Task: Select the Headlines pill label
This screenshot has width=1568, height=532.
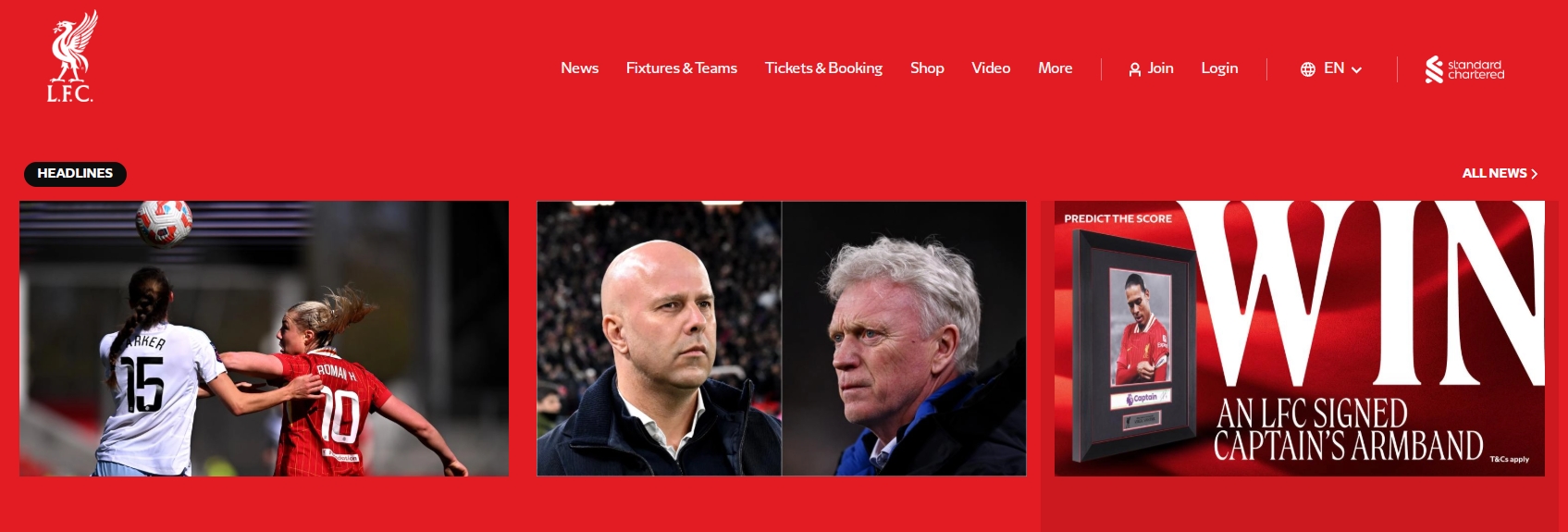Action: click(75, 173)
